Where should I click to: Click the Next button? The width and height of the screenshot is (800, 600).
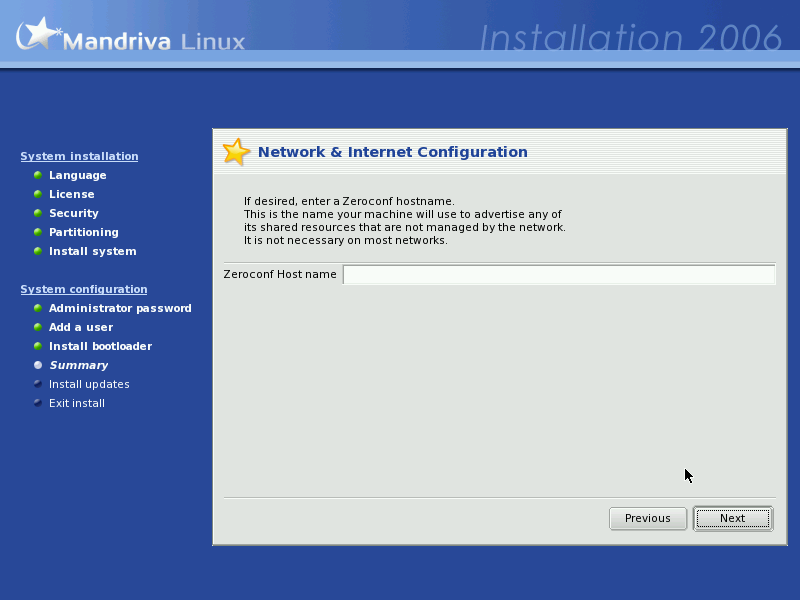point(733,518)
